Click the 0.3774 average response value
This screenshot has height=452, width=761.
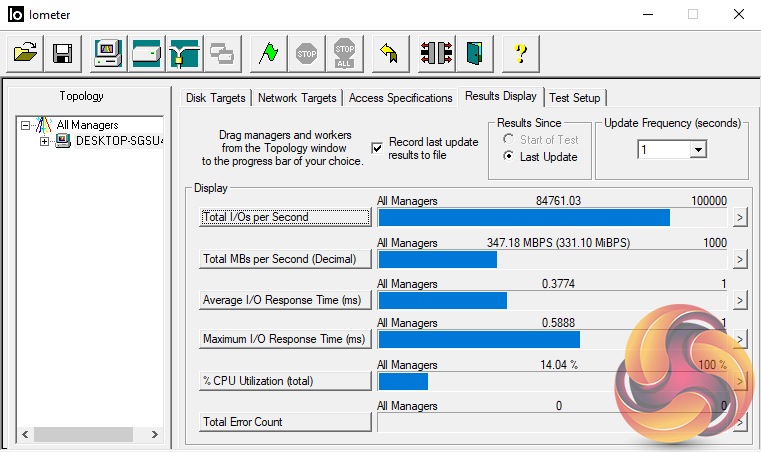pyautogui.click(x=558, y=284)
